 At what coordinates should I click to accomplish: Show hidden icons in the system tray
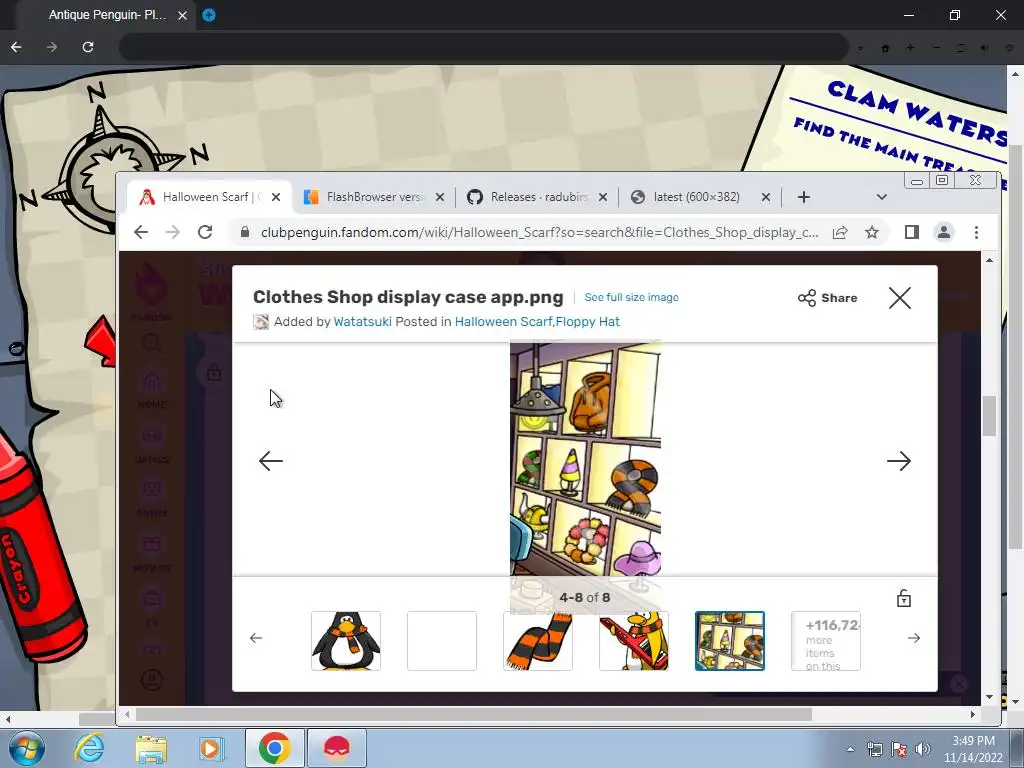click(850, 749)
